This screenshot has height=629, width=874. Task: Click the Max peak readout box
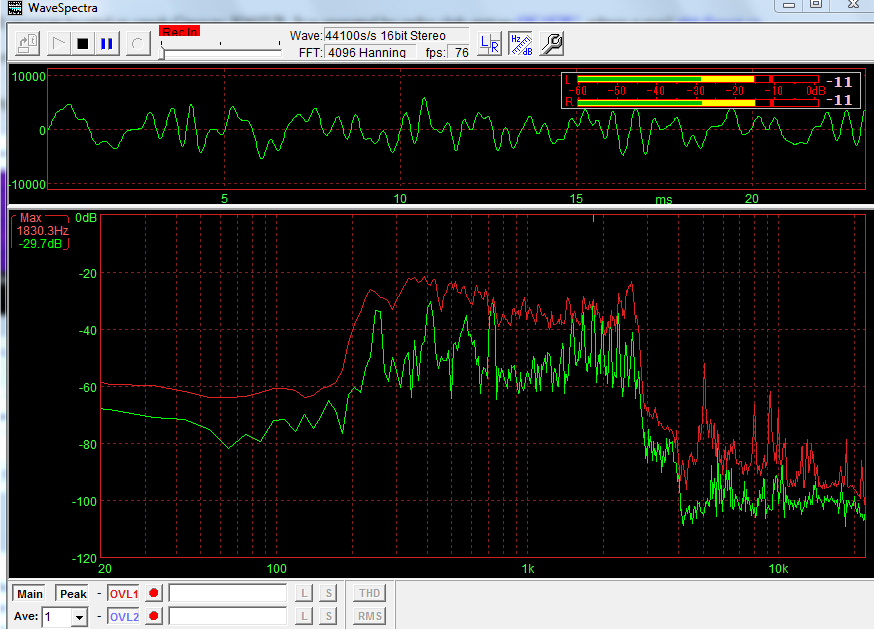click(42, 231)
